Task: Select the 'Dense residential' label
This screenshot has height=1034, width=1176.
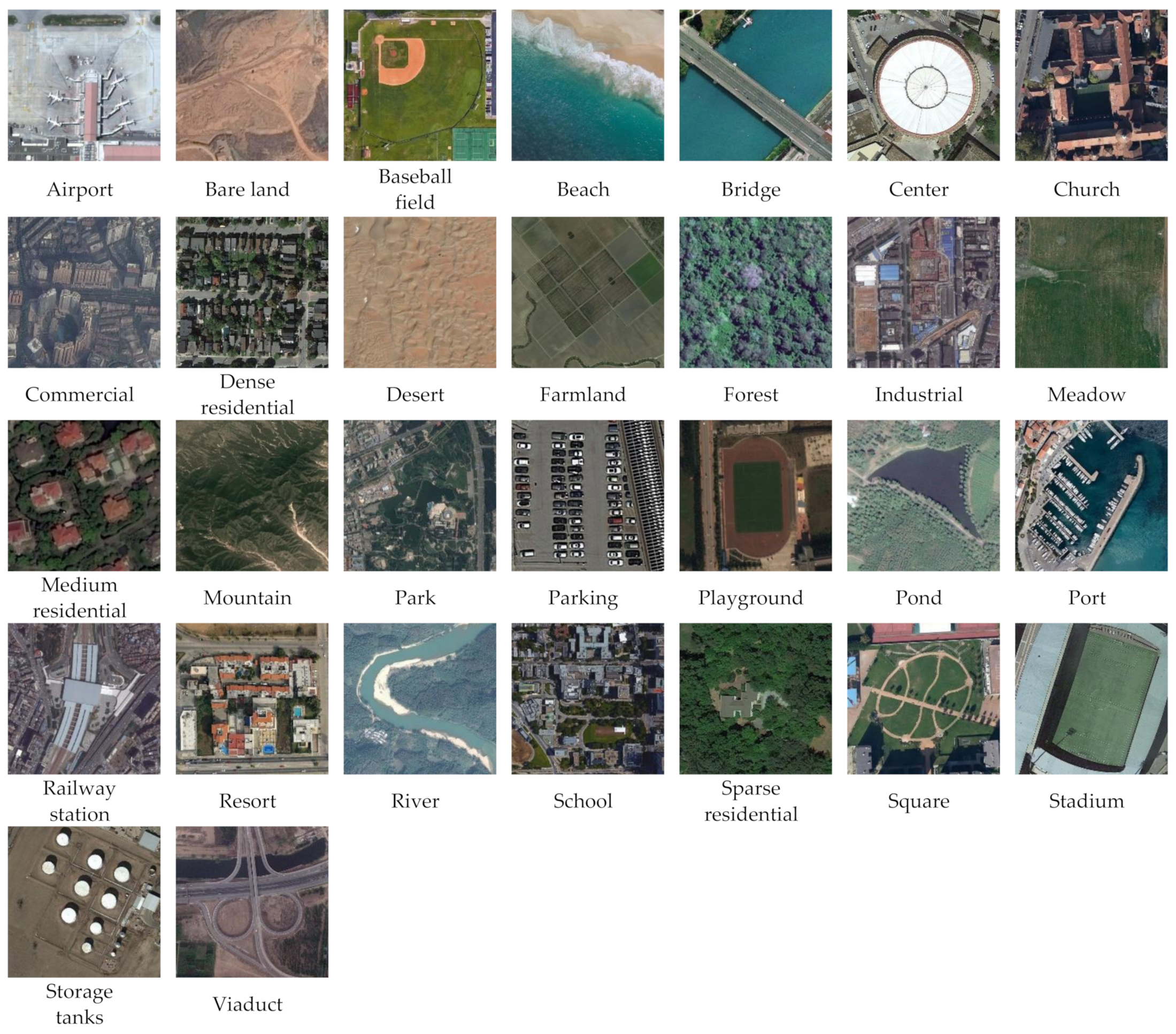Action: tap(248, 395)
